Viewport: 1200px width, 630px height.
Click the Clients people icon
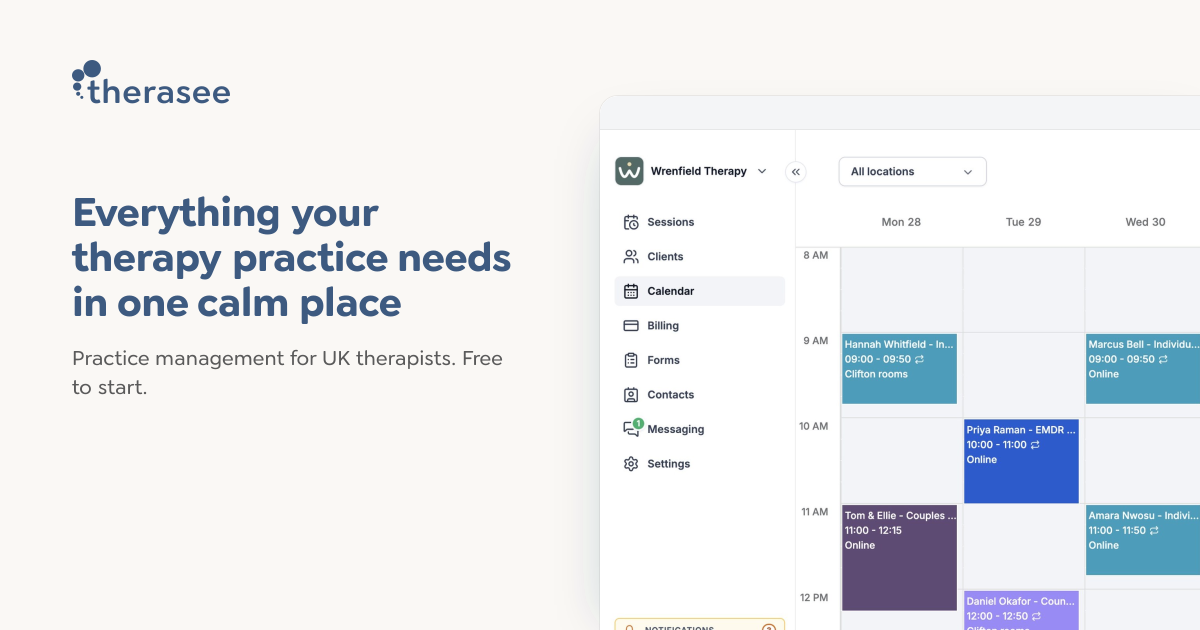point(631,257)
